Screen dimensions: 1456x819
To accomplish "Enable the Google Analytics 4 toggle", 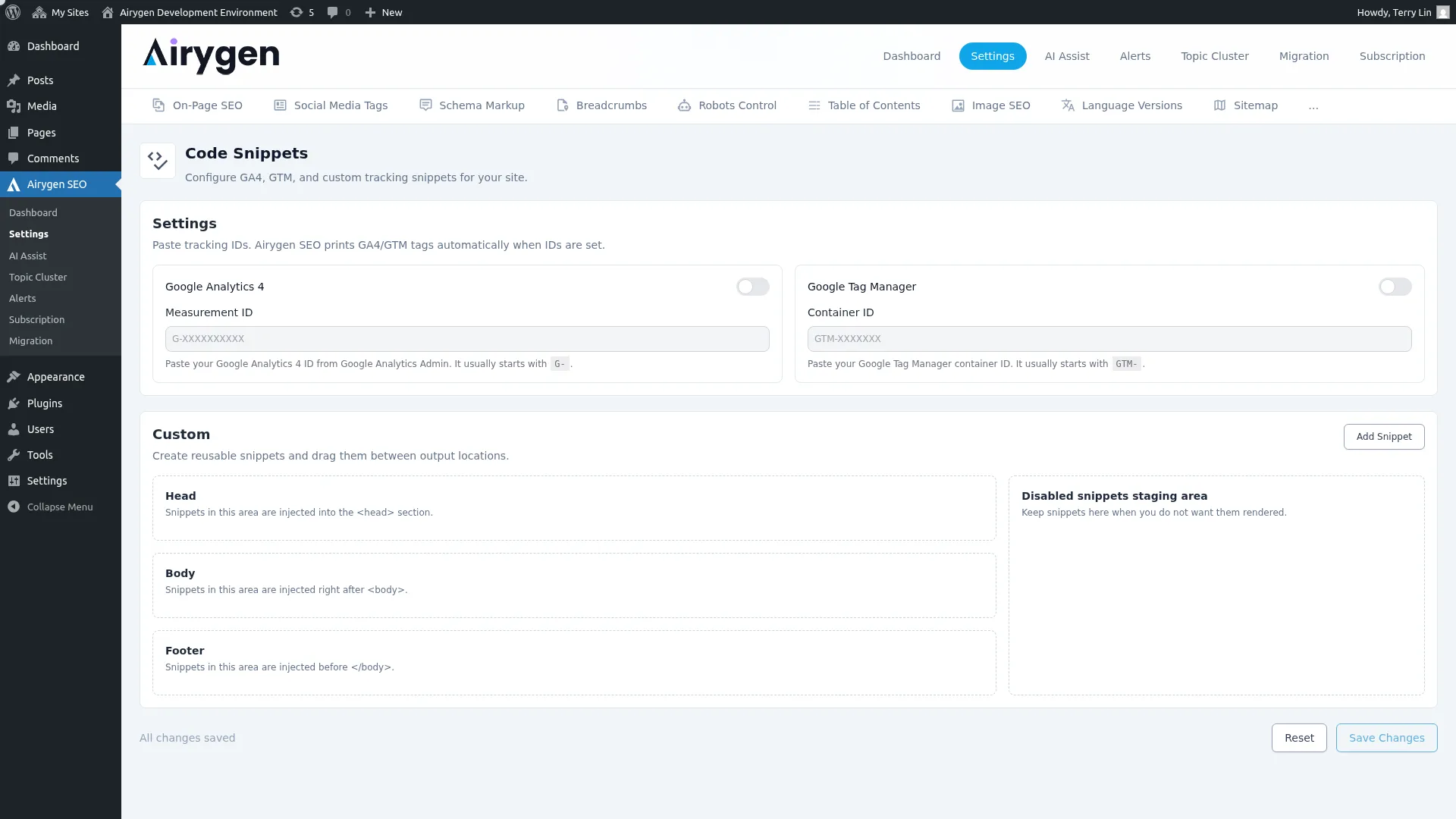I will point(753,287).
